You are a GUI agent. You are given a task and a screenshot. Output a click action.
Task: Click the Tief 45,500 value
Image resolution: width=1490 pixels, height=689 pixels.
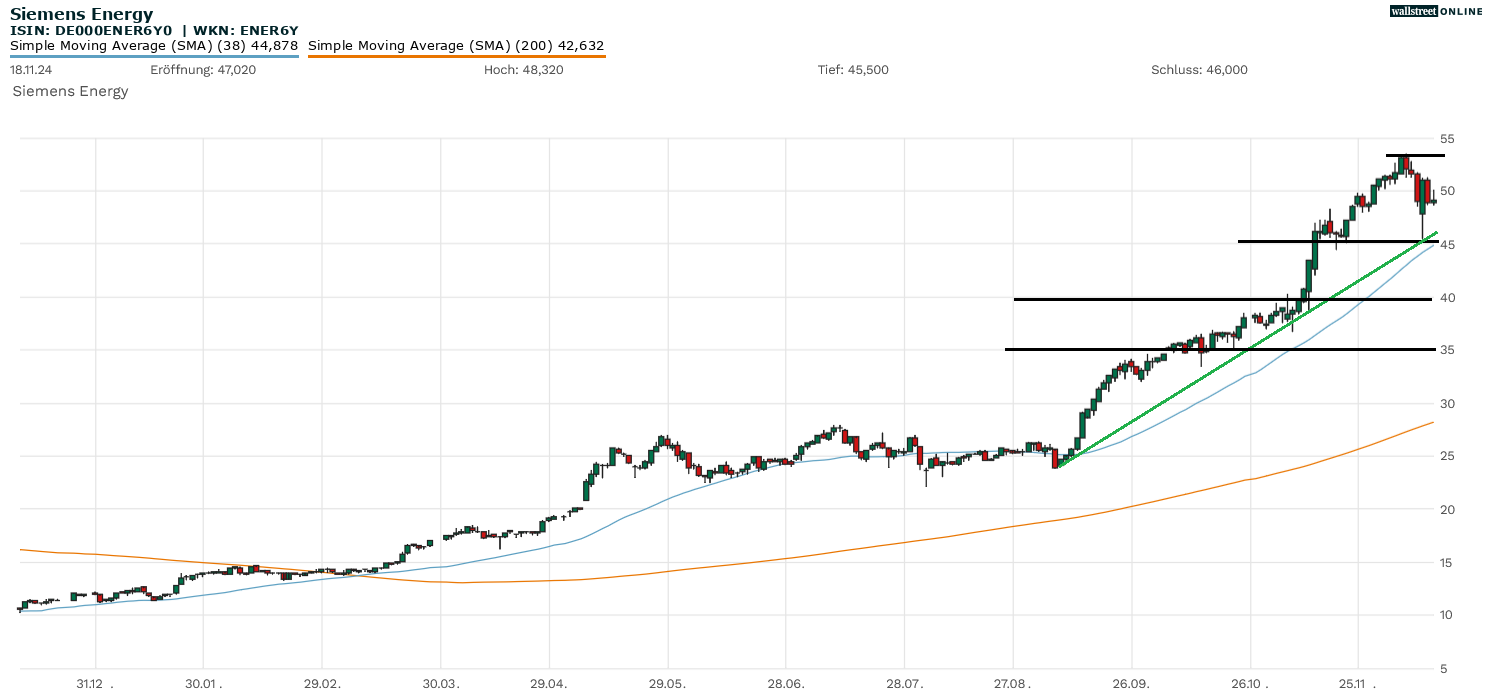tap(852, 70)
